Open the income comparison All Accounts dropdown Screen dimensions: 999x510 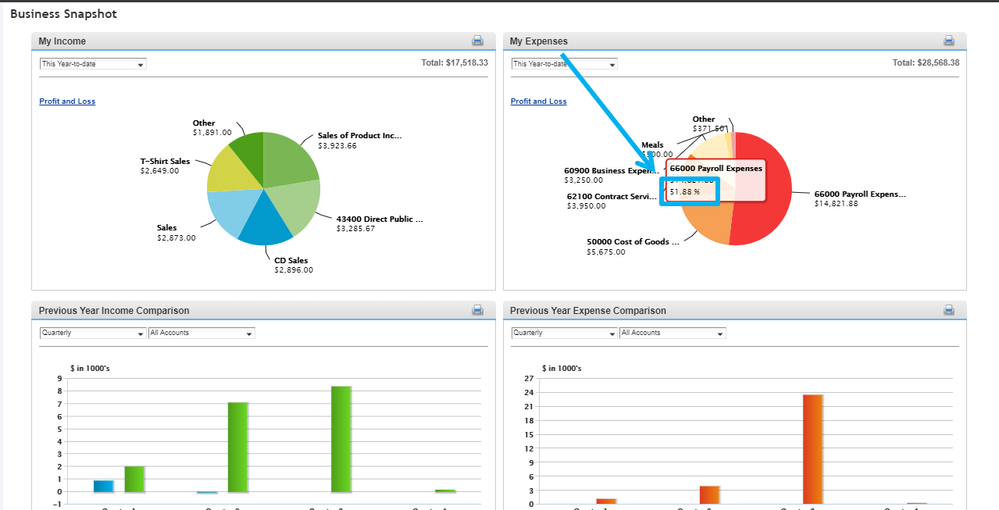(201, 333)
